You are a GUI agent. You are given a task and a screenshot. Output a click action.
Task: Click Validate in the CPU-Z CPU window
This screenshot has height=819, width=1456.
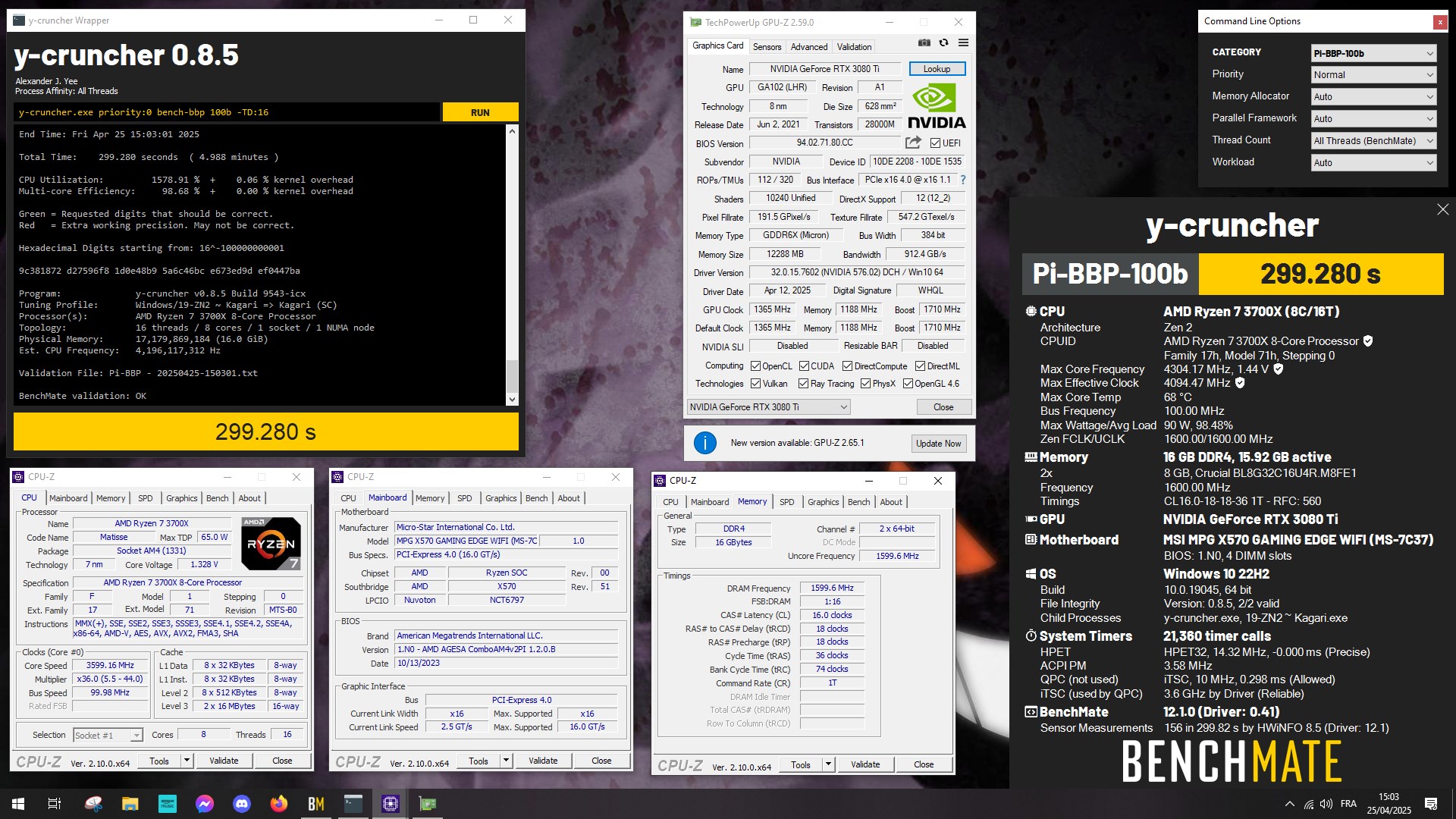[224, 761]
